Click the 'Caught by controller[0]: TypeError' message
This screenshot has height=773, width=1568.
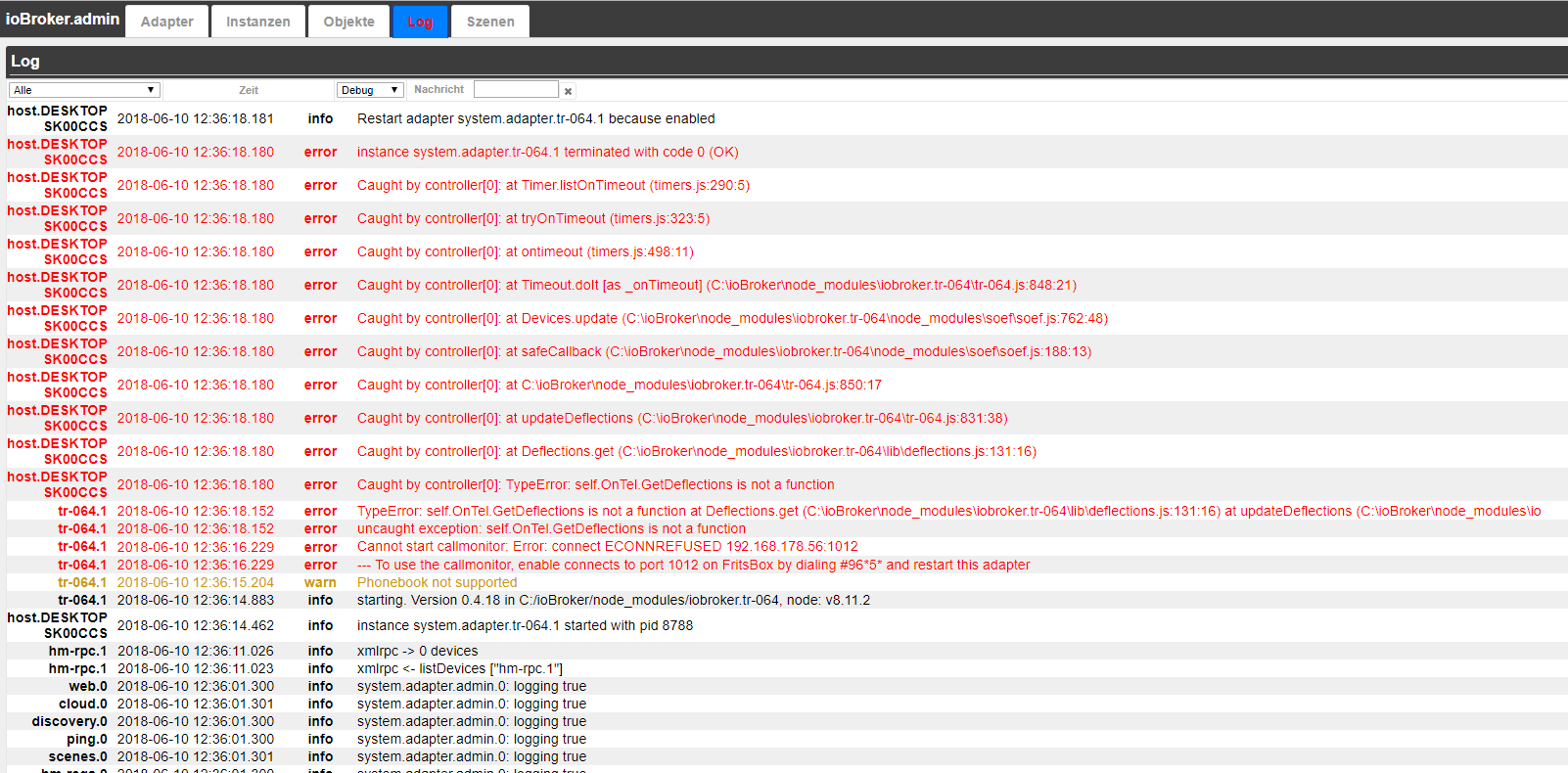[x=596, y=484]
